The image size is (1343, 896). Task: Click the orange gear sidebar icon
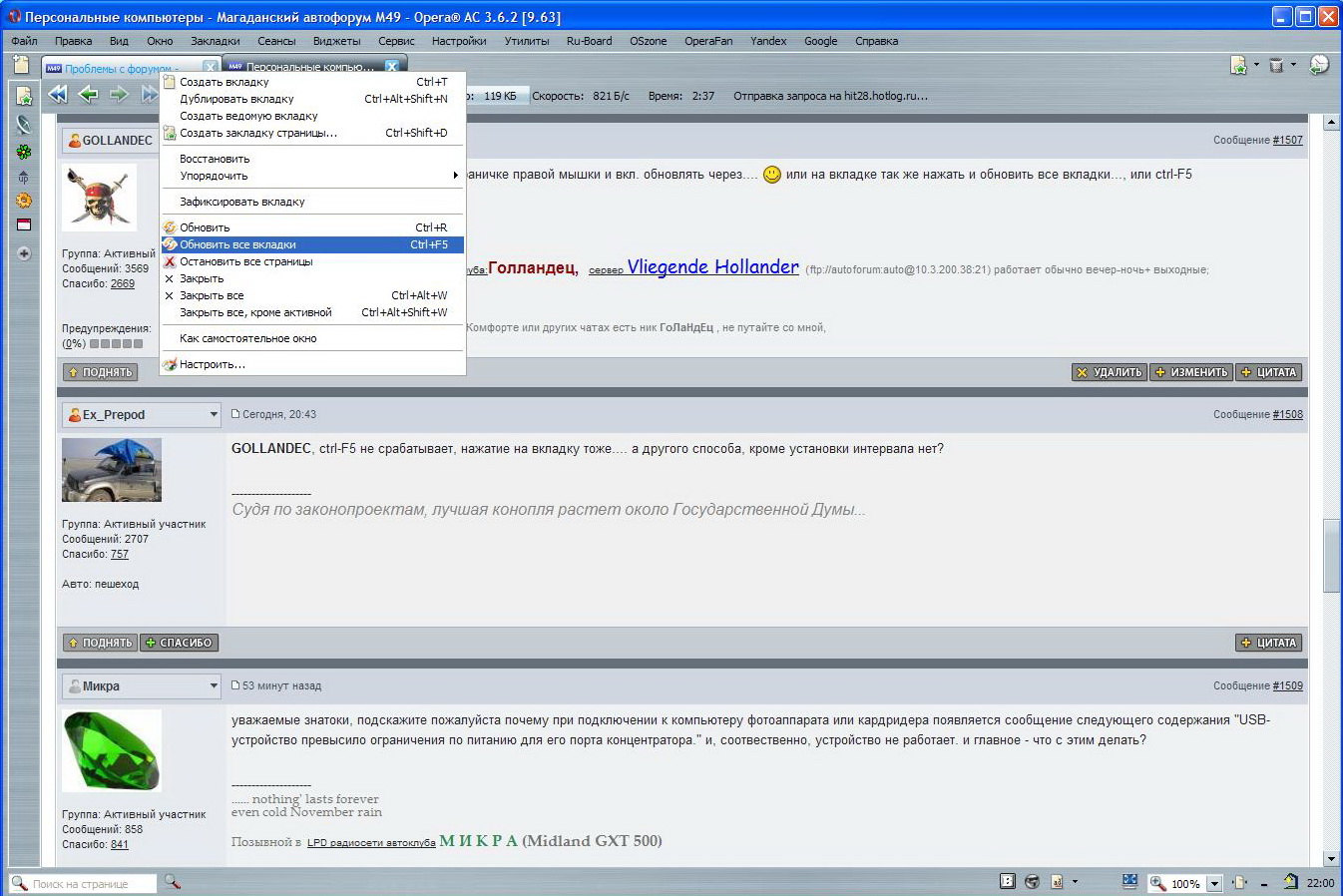coord(24,201)
